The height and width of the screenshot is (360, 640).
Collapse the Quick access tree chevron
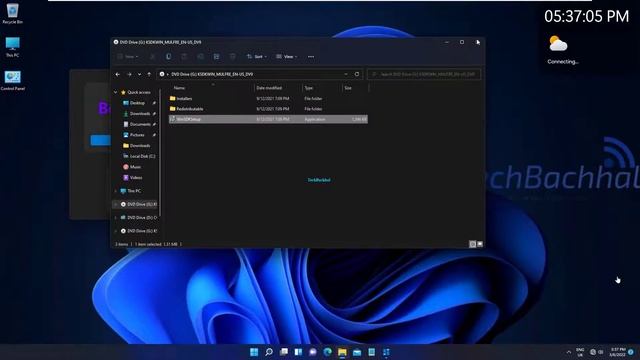[x=115, y=92]
